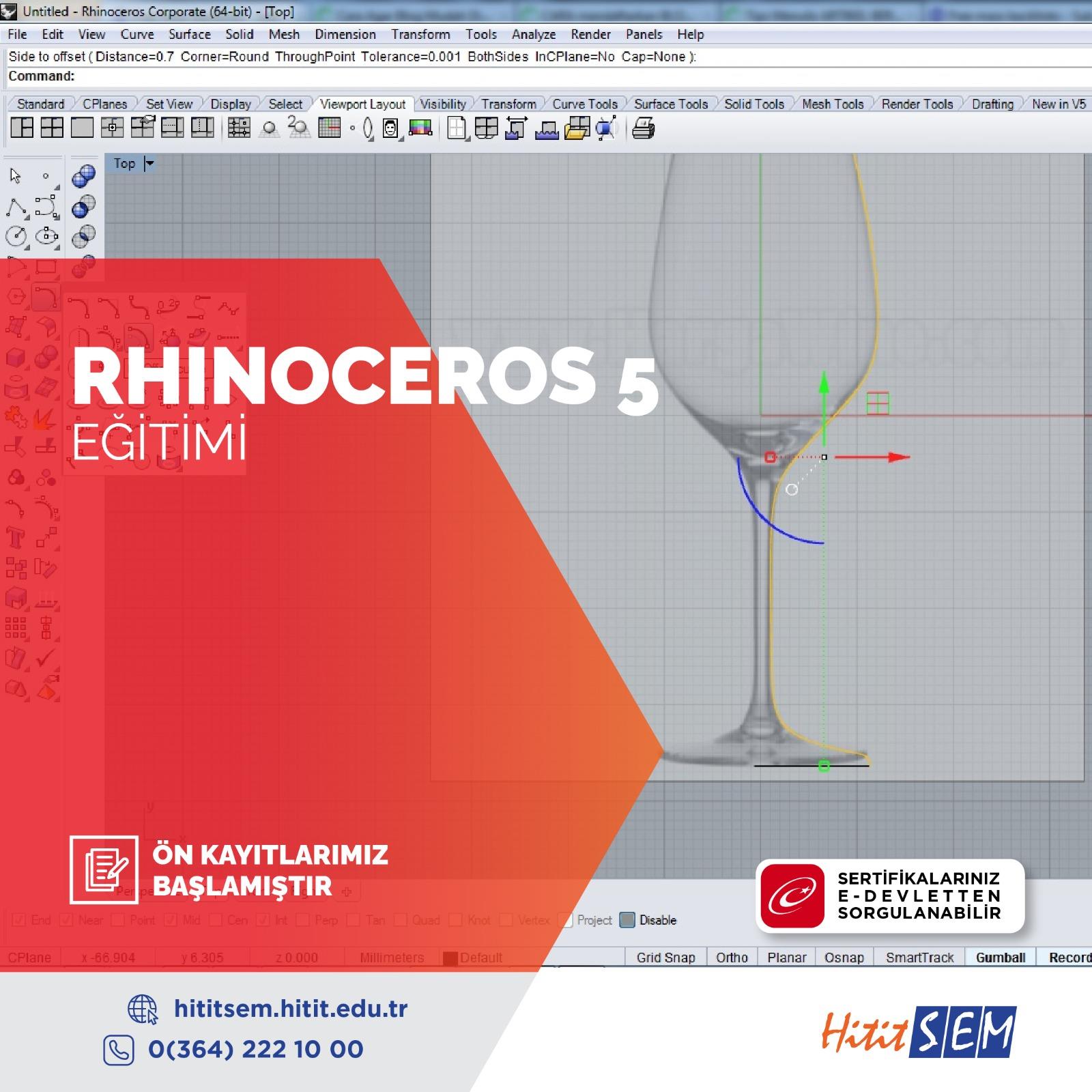Click the Print icon in the toolbar
Viewport: 1092px width, 1092px height.
coord(643,128)
